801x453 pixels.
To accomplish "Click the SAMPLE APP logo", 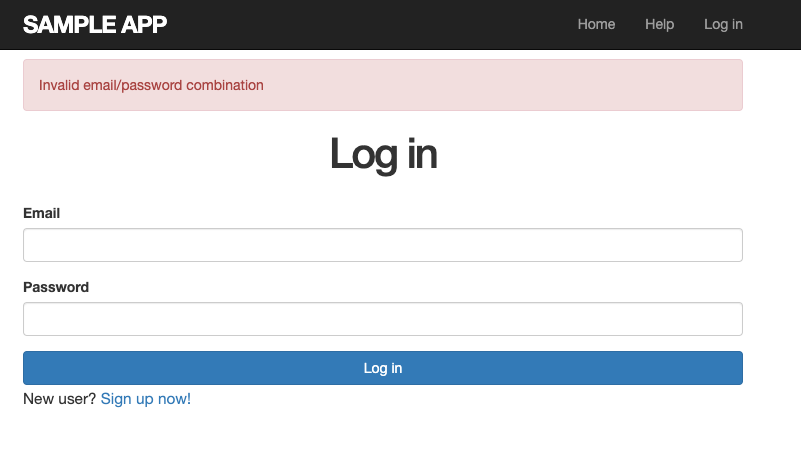I will 95,24.
